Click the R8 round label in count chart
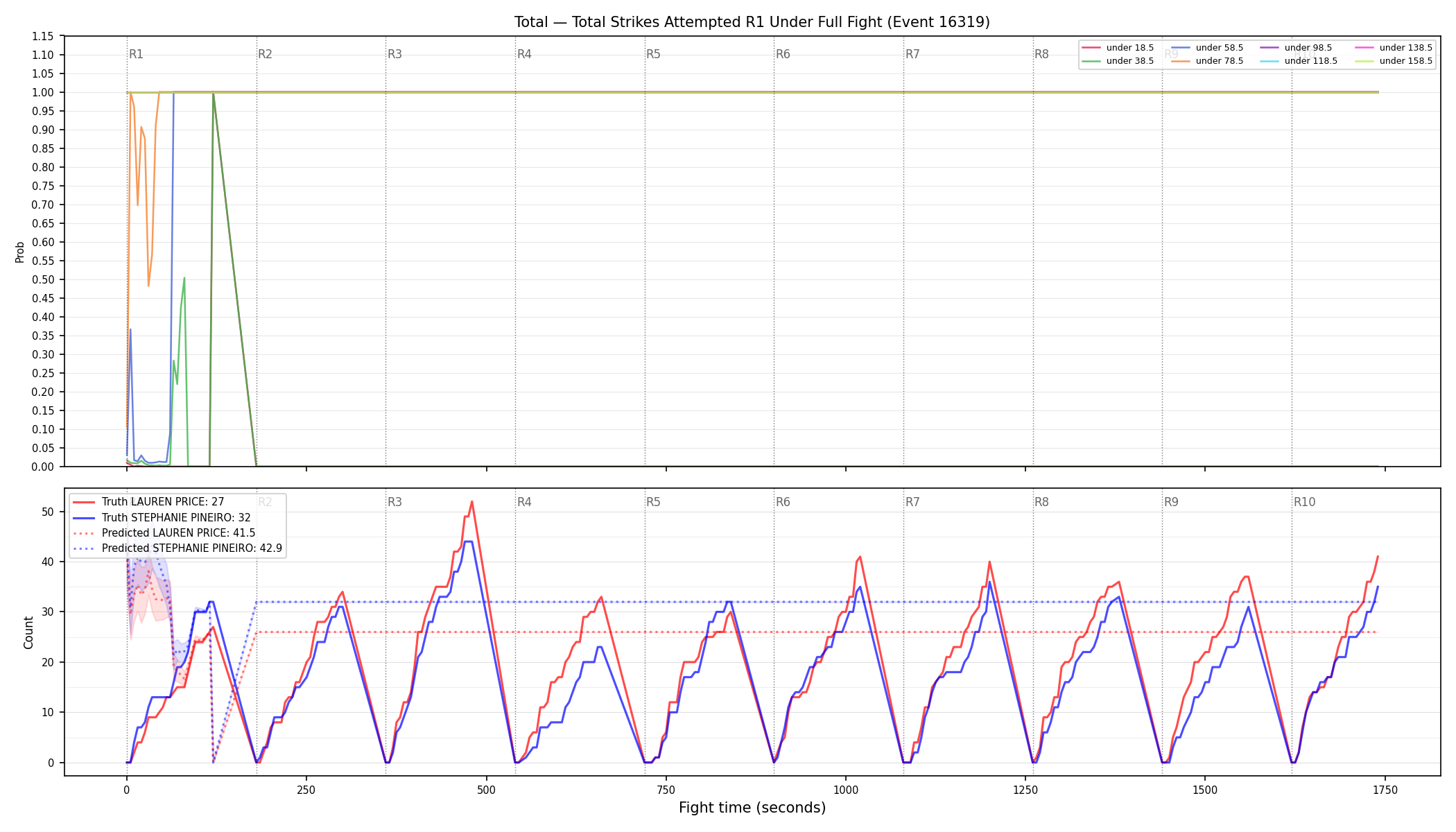Viewport: 1456px width, 832px height. (x=1041, y=502)
